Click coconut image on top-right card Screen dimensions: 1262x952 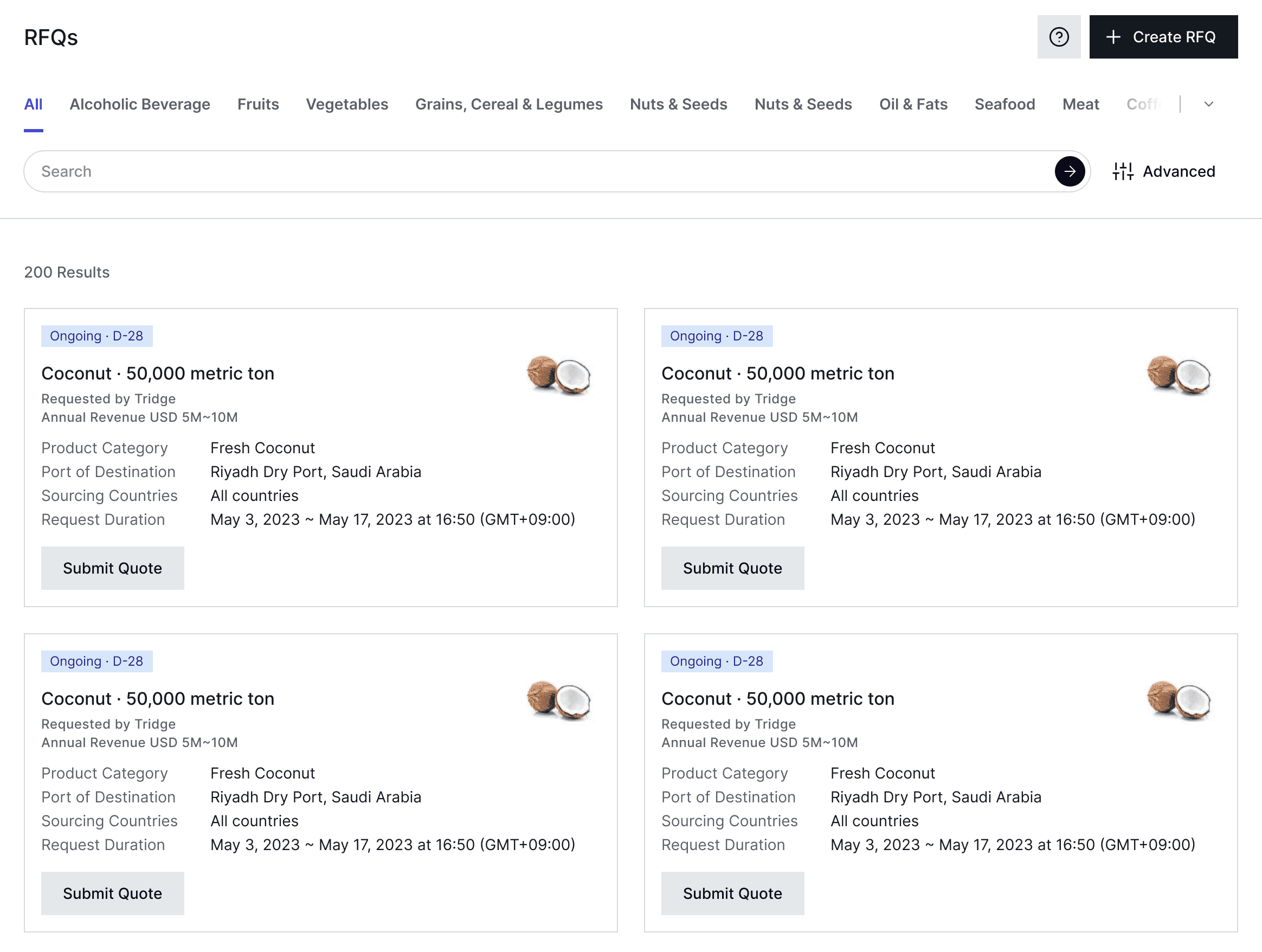(x=1178, y=375)
